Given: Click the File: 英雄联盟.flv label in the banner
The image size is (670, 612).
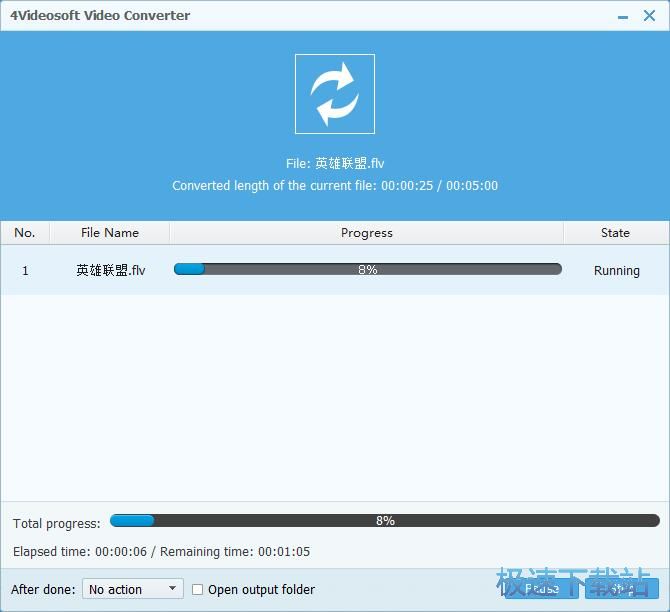Looking at the screenshot, I should pos(335,163).
